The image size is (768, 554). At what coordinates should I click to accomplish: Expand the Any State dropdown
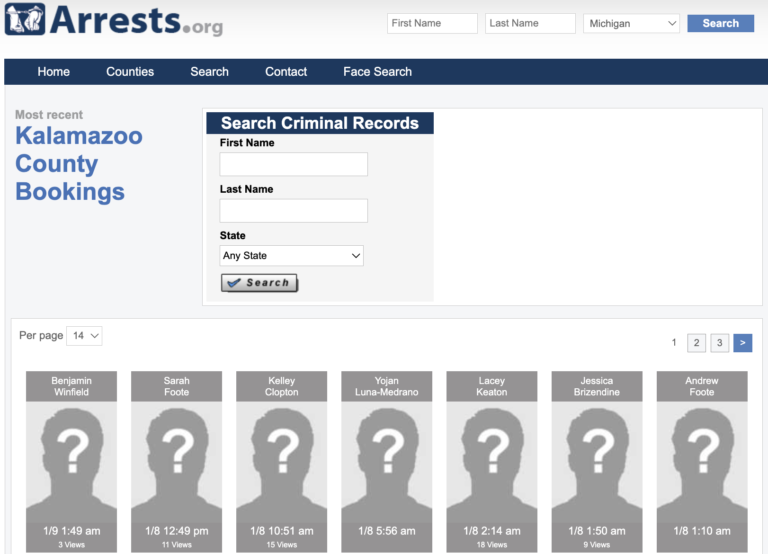291,256
